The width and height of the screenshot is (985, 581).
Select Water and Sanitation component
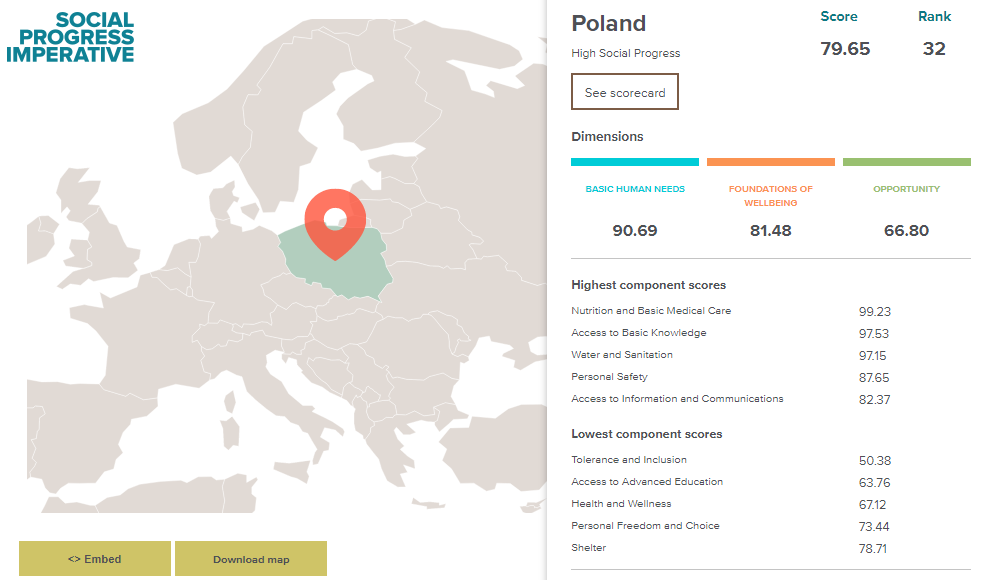[622, 355]
